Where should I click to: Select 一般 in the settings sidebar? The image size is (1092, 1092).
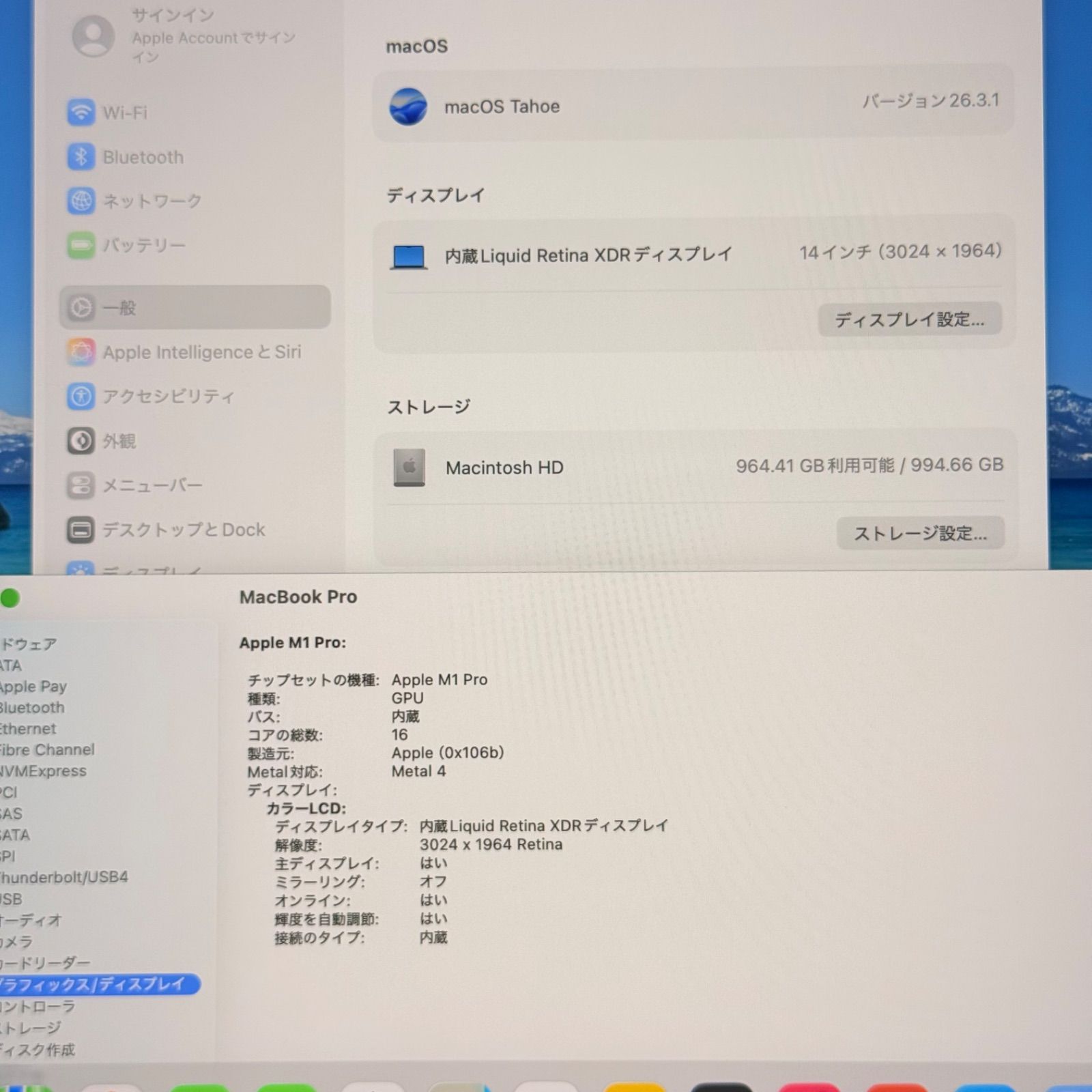tap(195, 307)
